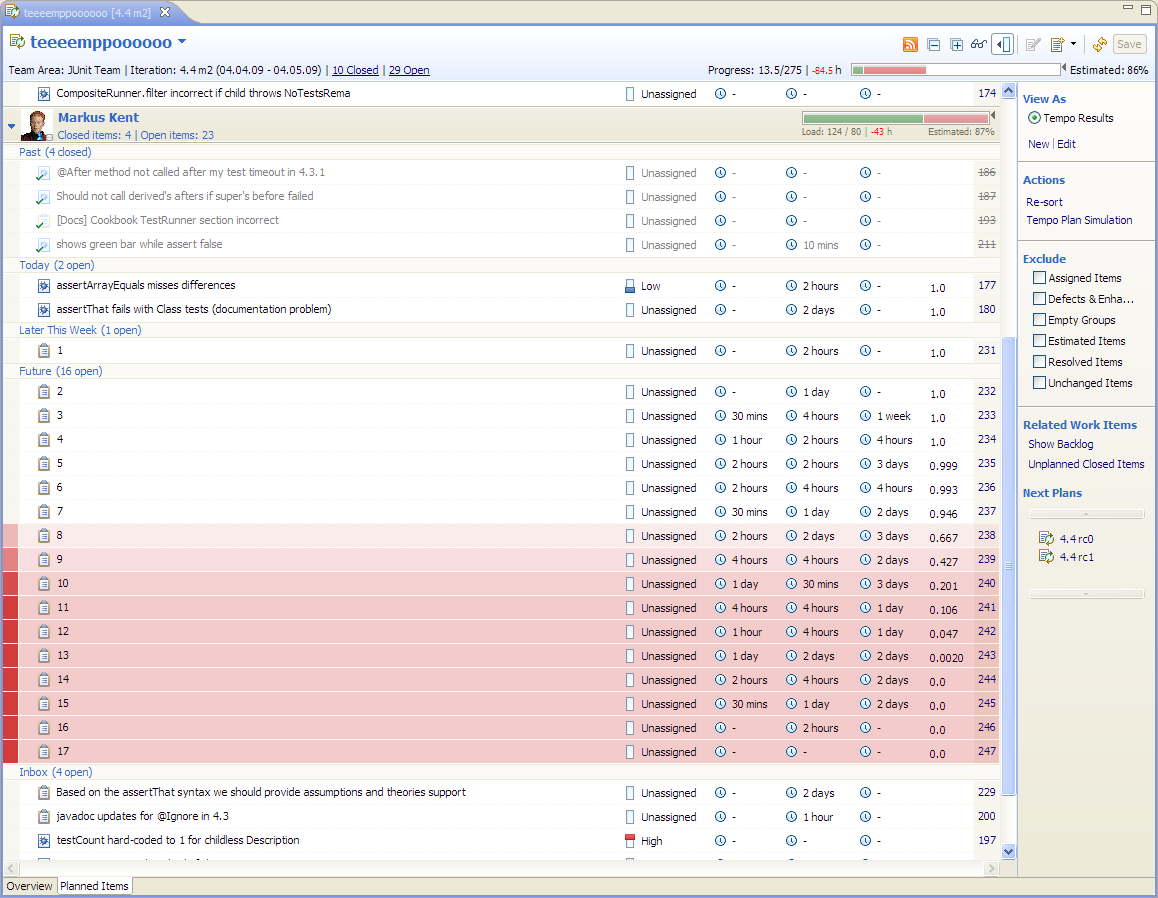Enable the Assigned Items exclude checkbox
1158x898 pixels.
click(x=1039, y=278)
